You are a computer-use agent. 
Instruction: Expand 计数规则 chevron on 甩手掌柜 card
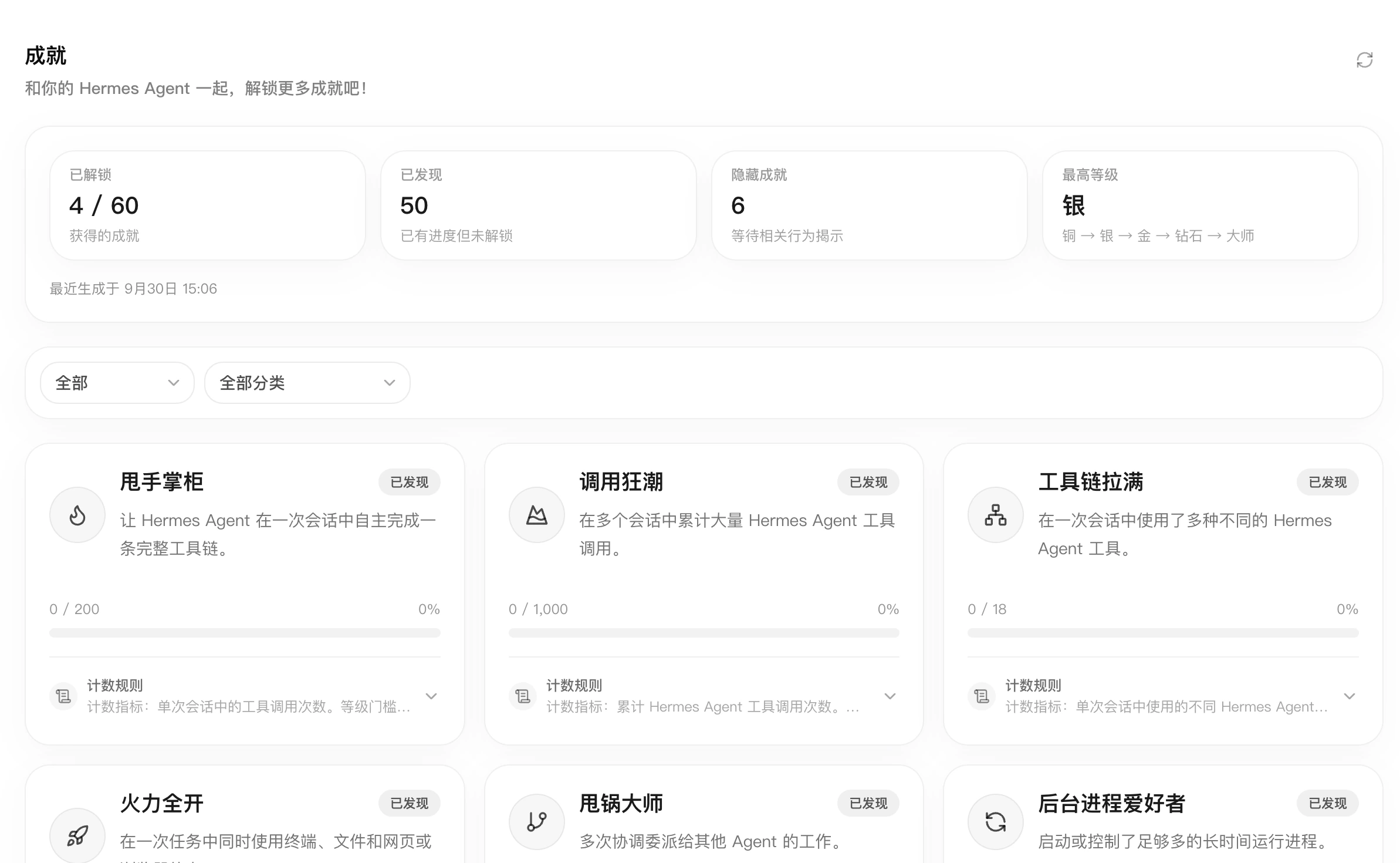431,696
